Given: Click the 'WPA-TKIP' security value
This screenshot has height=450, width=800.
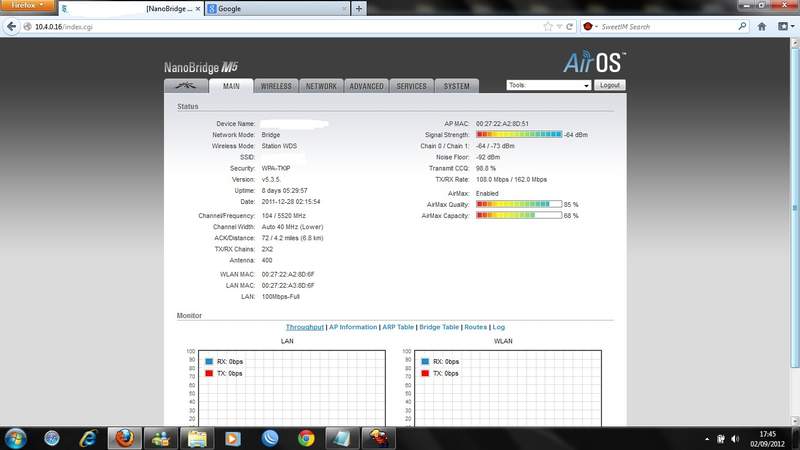Looking at the screenshot, I should point(276,168).
